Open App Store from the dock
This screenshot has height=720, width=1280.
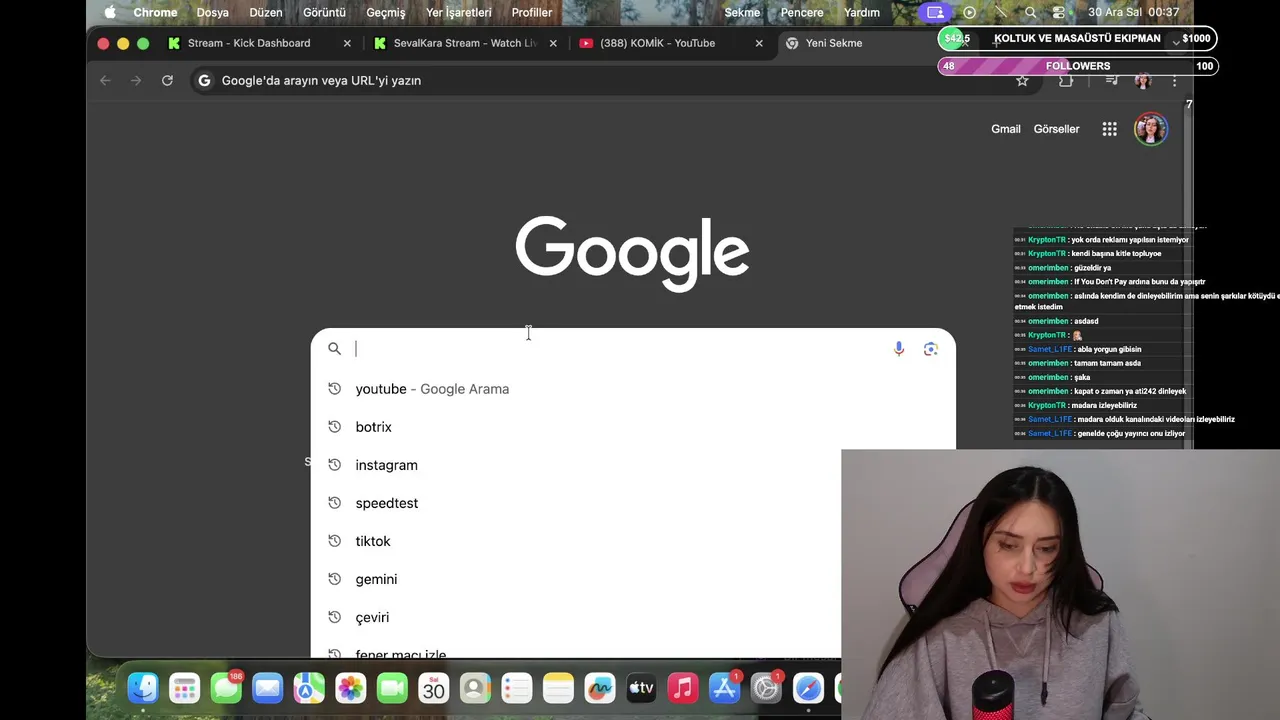724,688
